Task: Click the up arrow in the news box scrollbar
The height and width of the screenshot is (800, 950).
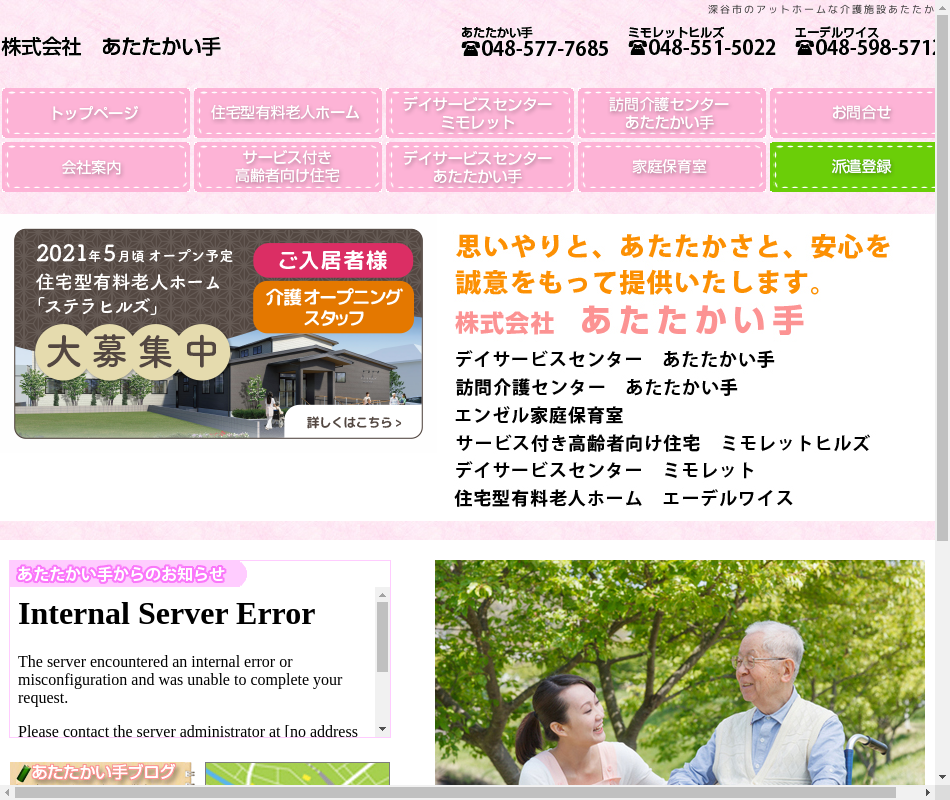Action: pyautogui.click(x=382, y=595)
